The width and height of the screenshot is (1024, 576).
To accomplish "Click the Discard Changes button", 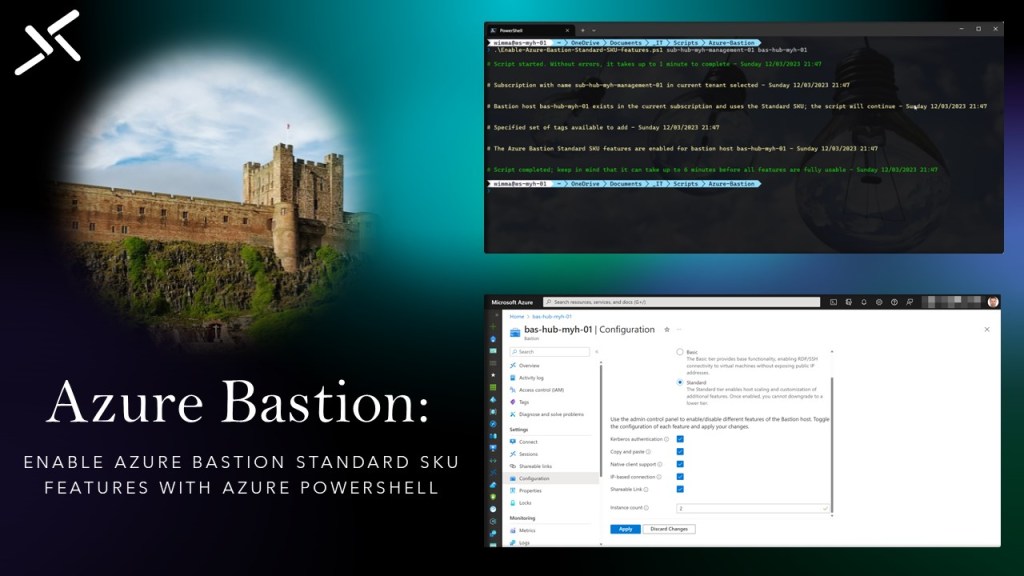I will click(x=669, y=529).
